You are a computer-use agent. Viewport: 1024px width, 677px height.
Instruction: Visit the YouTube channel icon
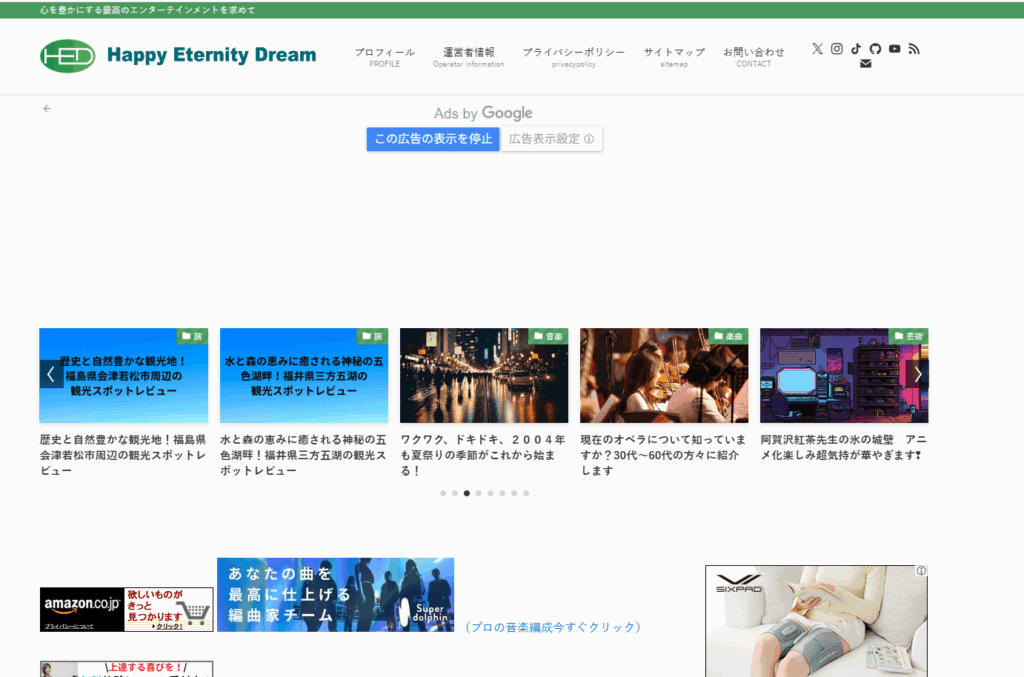tap(894, 49)
